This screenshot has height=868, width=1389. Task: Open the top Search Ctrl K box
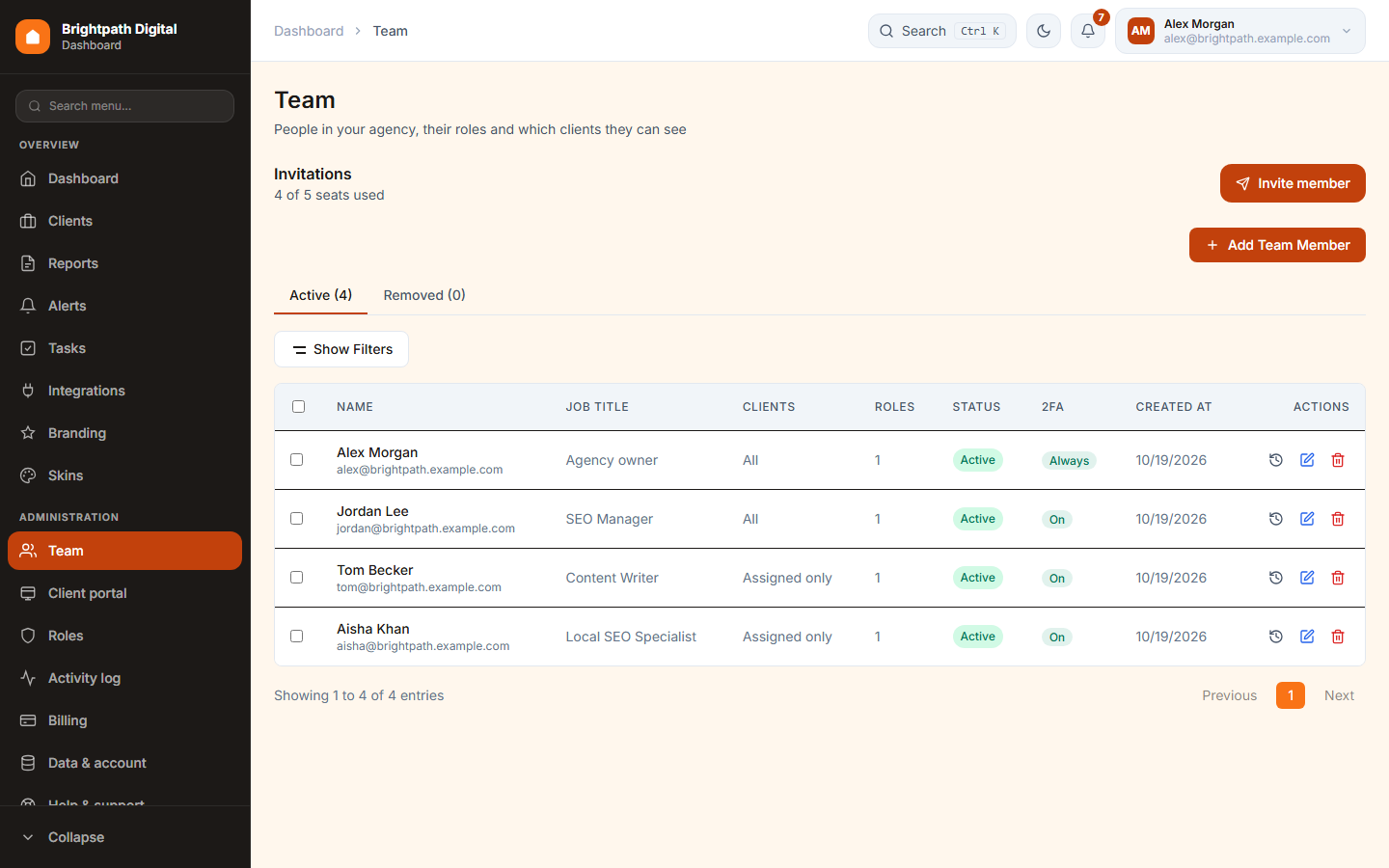coord(942,31)
